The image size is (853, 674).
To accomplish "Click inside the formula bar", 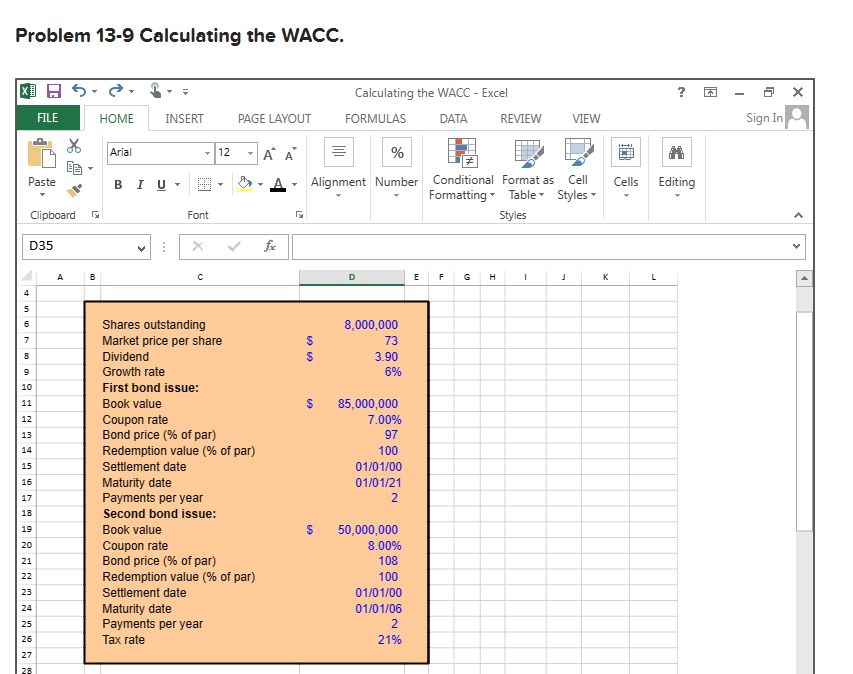I will (500, 246).
